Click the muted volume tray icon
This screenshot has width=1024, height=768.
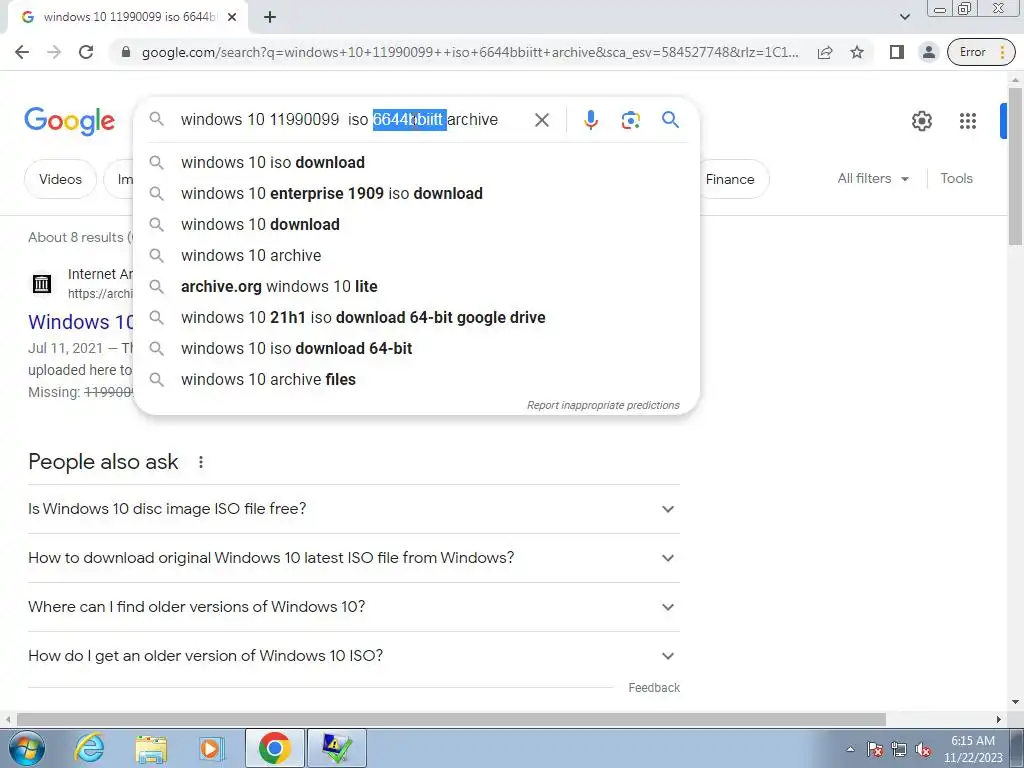pos(923,749)
